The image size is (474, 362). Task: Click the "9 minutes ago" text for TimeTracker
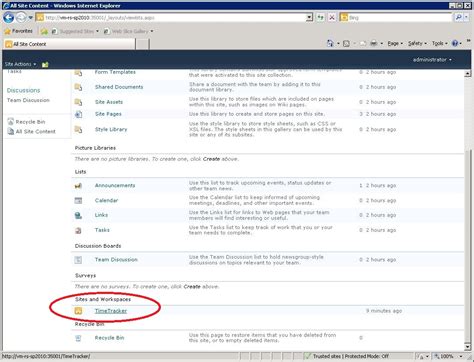[384, 311]
